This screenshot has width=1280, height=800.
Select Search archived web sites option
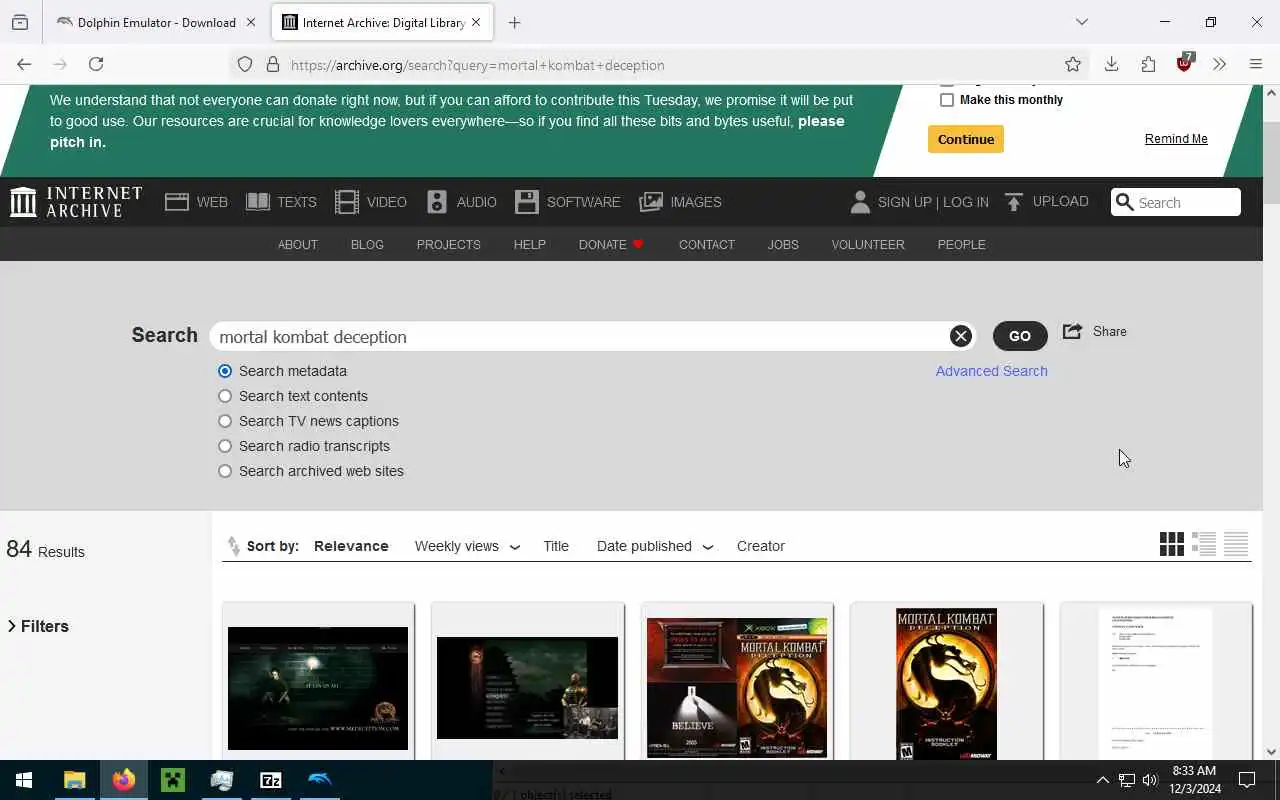tap(225, 471)
